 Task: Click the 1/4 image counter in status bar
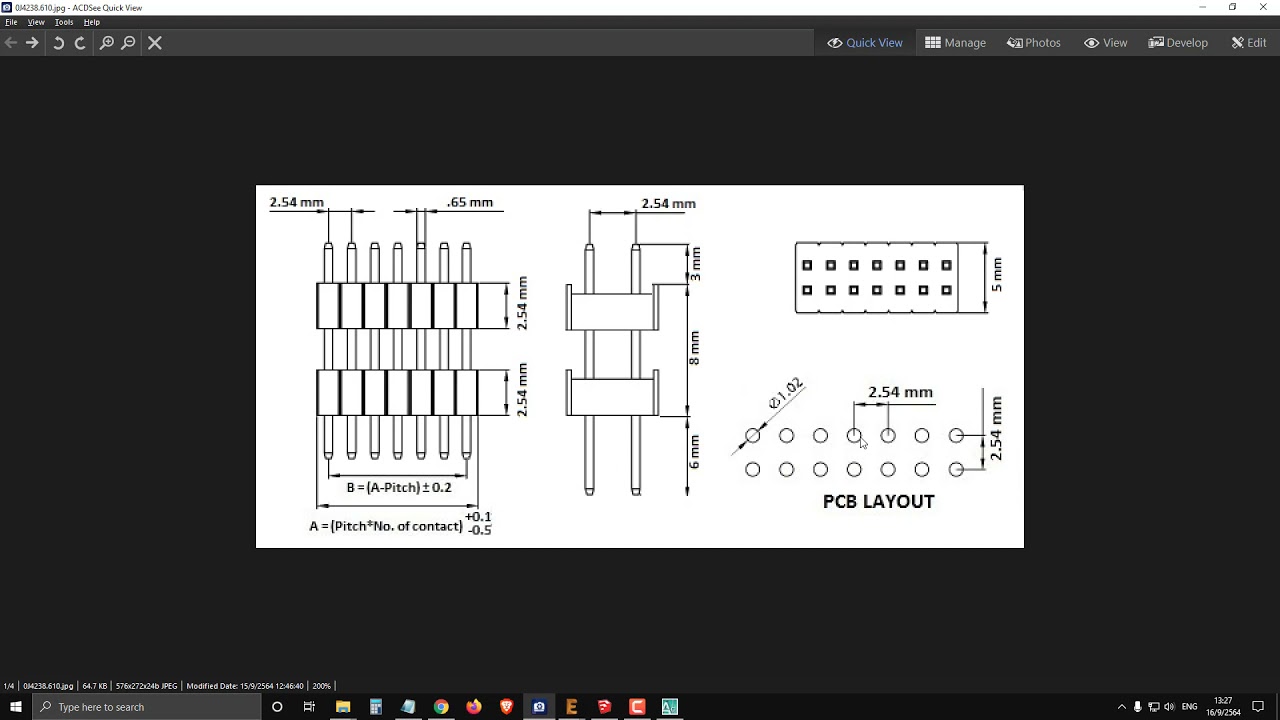pos(9,686)
